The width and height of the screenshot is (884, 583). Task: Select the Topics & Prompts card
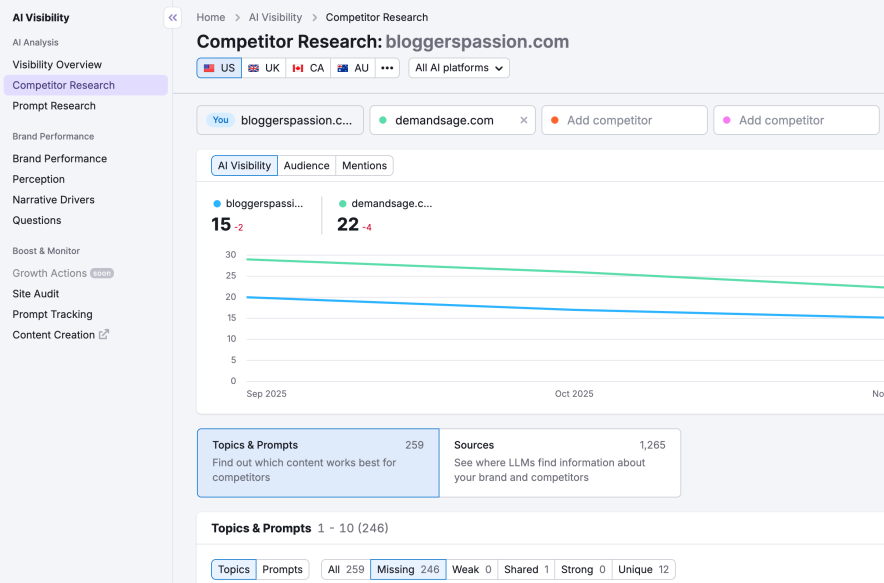[x=317, y=462]
